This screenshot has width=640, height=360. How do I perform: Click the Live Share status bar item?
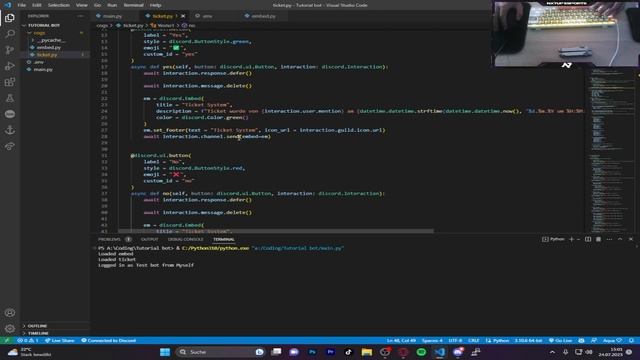(x=60, y=340)
